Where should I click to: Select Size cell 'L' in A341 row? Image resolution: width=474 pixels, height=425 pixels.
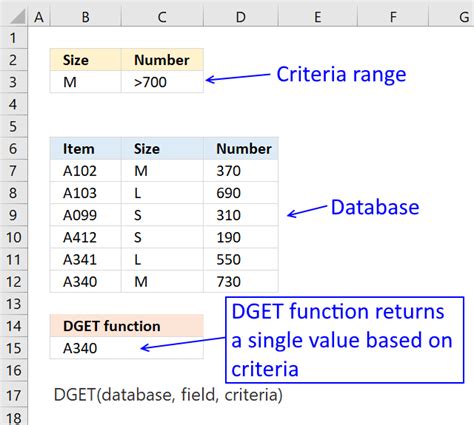coord(162,259)
